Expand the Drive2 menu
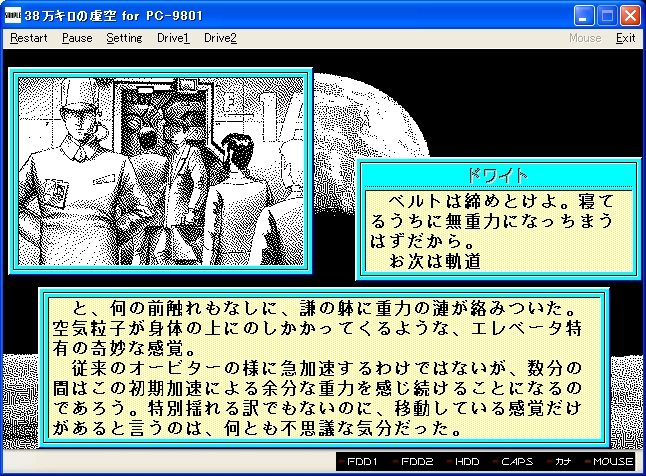This screenshot has width=646, height=476. [x=220, y=38]
